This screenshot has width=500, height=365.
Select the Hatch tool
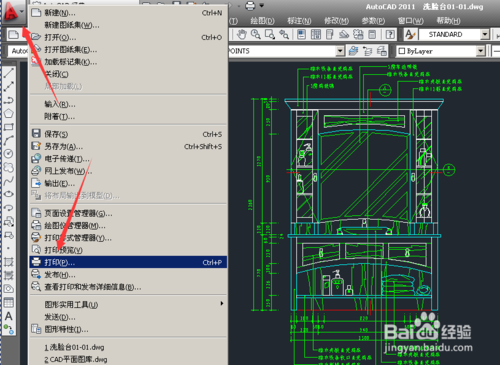[9, 262]
